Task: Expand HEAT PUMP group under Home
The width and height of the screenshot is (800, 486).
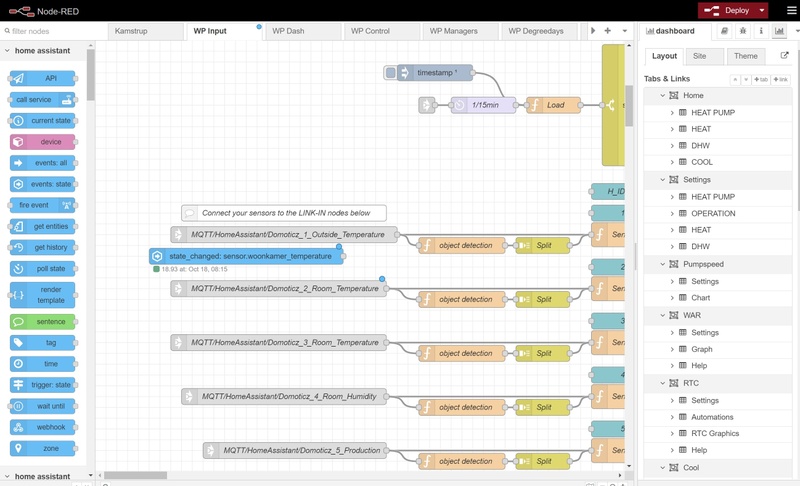Action: (672, 113)
